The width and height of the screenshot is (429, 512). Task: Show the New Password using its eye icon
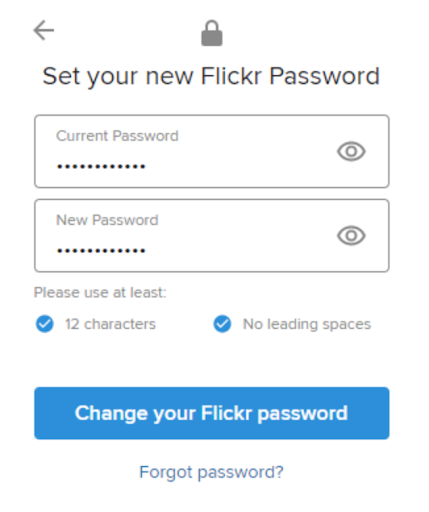coord(351,236)
